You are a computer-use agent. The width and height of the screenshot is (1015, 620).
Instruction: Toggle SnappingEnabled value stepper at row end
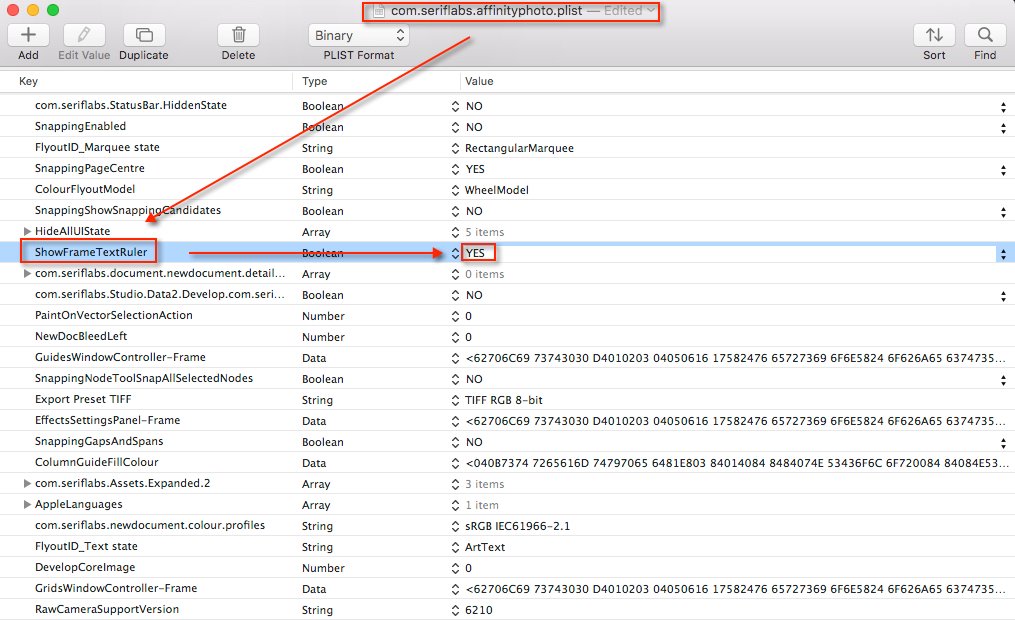pyautogui.click(x=1002, y=127)
